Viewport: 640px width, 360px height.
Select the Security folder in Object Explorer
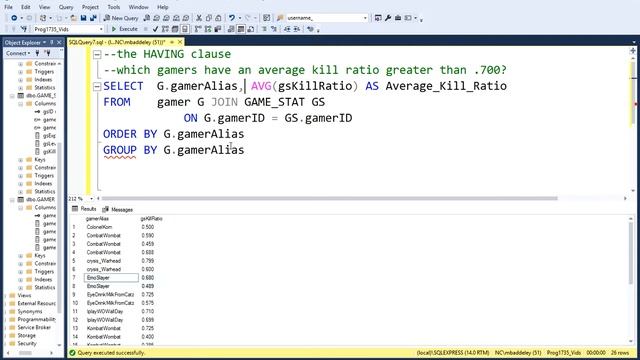click(x=27, y=344)
